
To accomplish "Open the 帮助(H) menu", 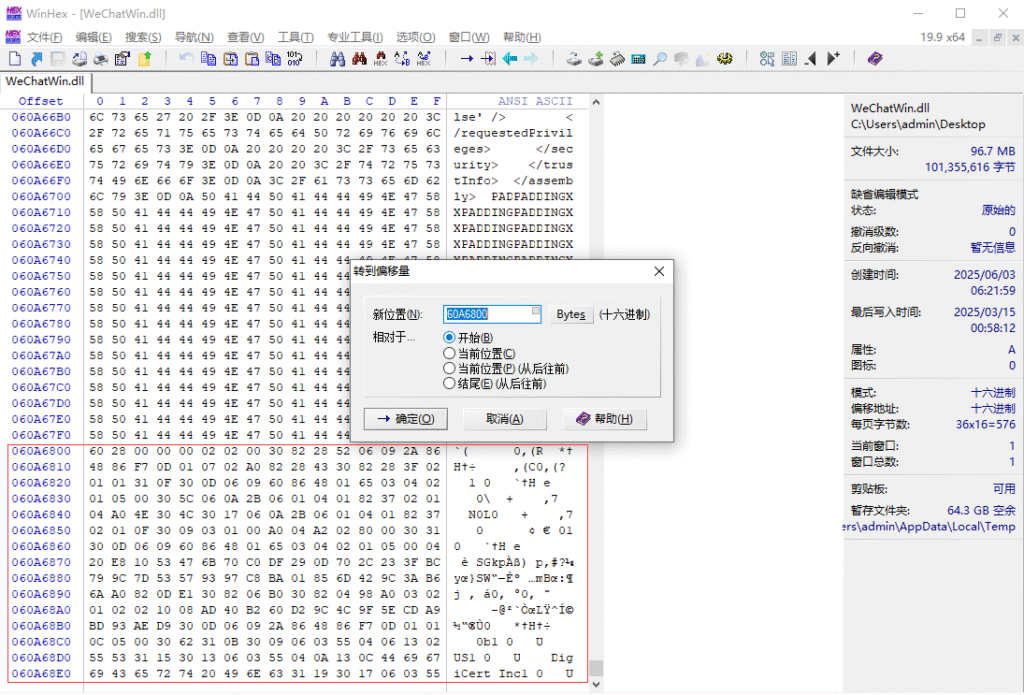I will [x=522, y=37].
